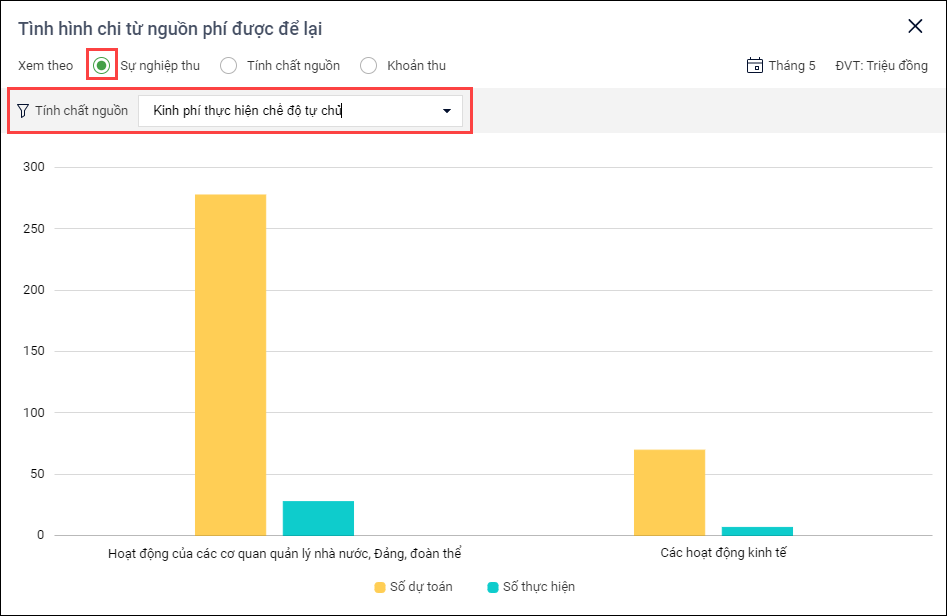Click the ĐVT: Triệu đồng unit label
The image size is (947, 616).
coord(881,66)
